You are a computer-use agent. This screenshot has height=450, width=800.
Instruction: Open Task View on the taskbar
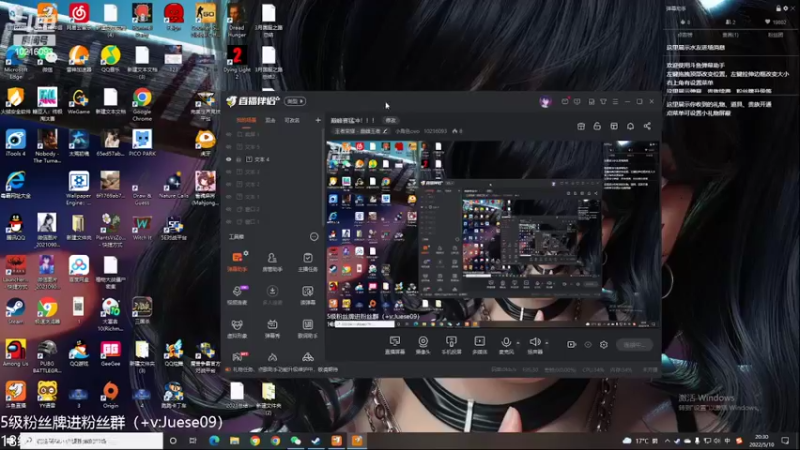pyautogui.click(x=193, y=441)
